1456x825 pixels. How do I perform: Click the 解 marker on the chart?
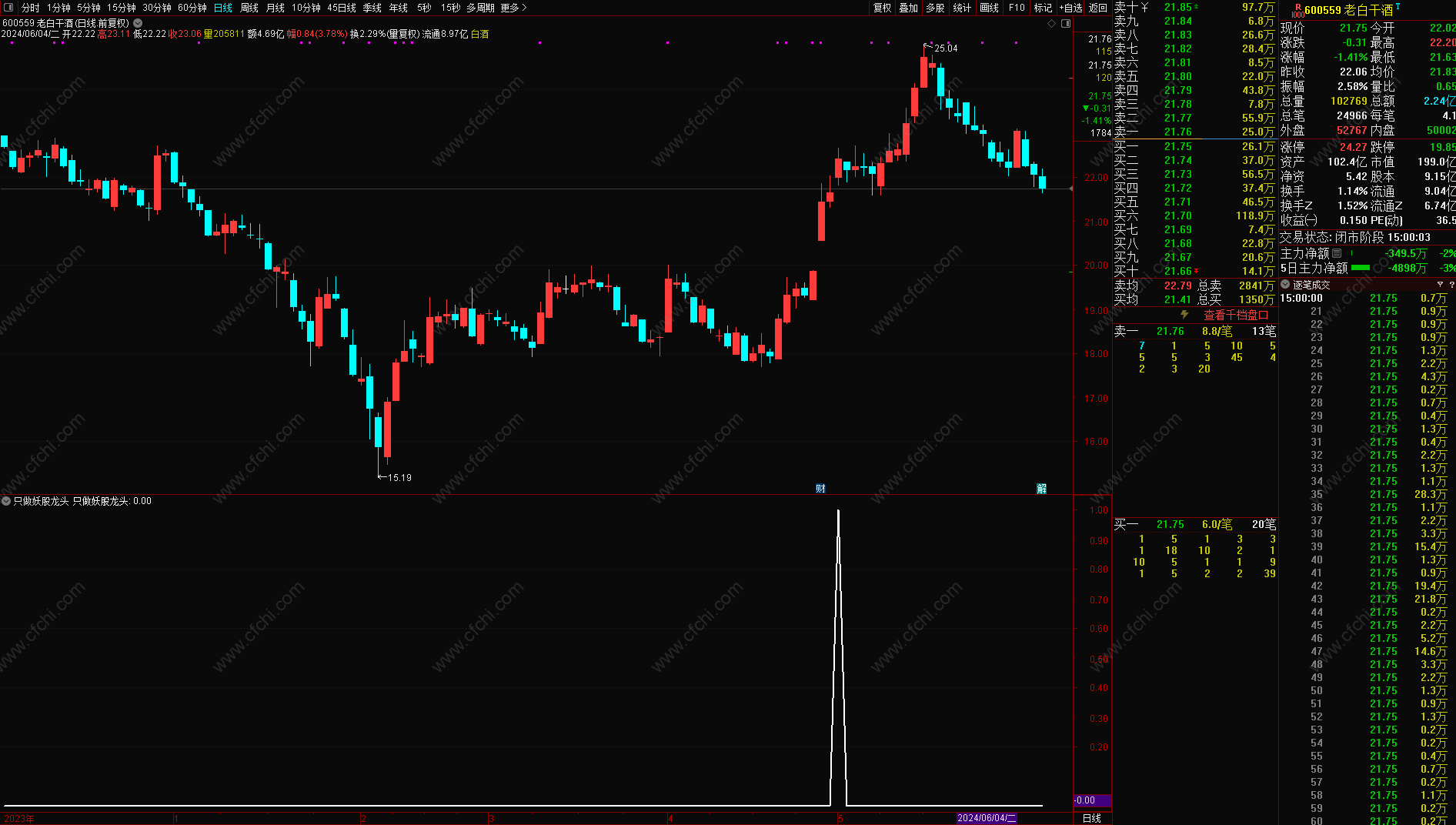(x=1041, y=488)
